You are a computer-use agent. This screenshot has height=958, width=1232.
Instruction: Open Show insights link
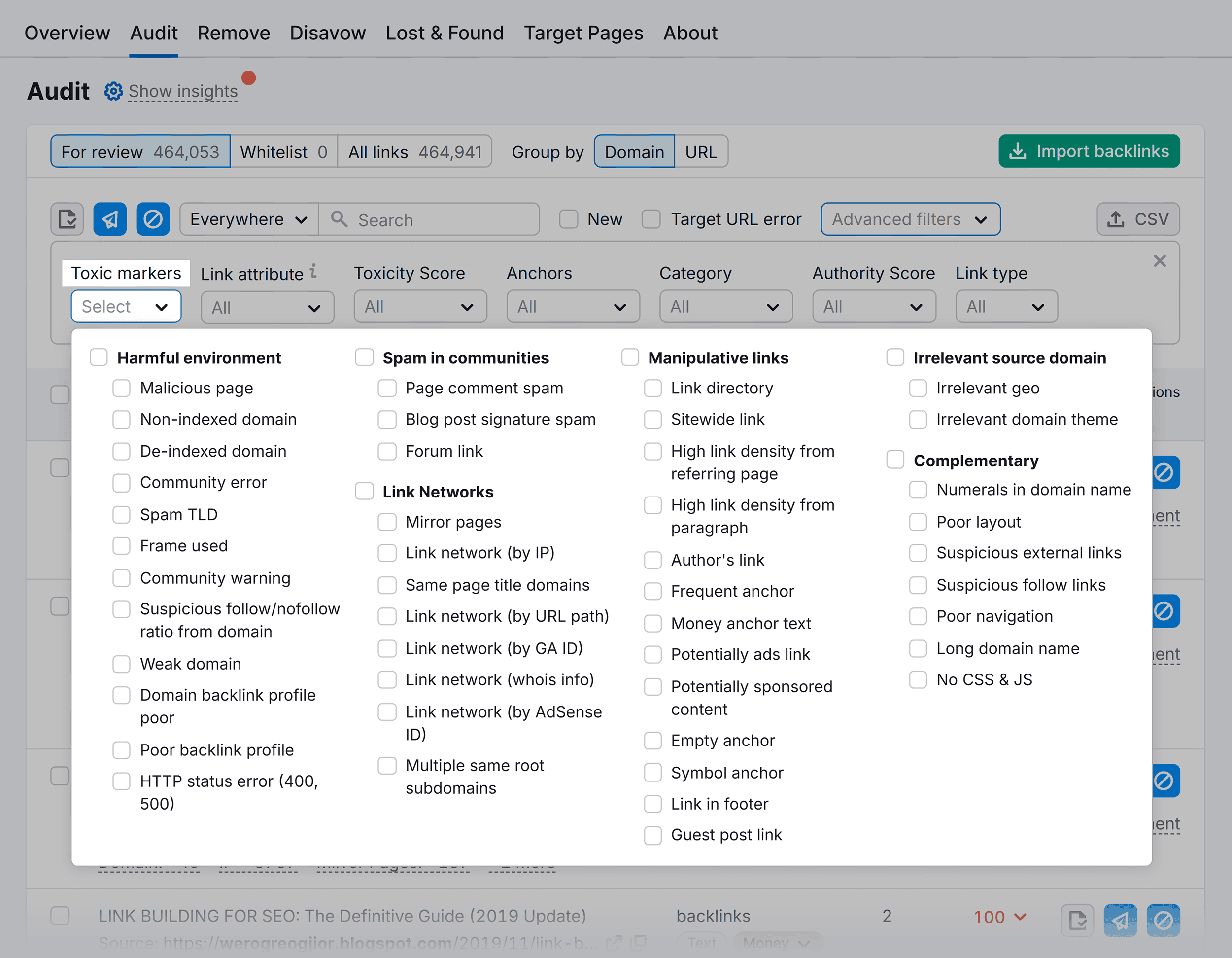(x=183, y=91)
